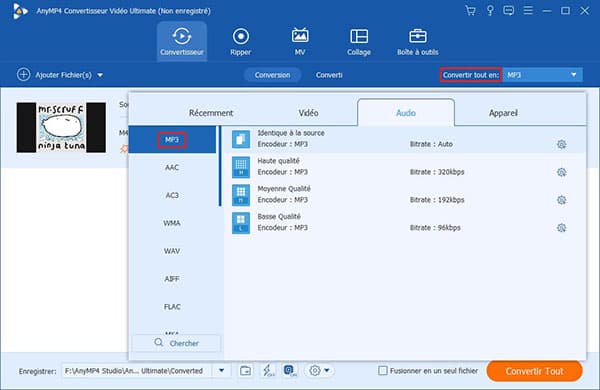
Task: Choose Haute qualité preset icon
Action: 241,167
